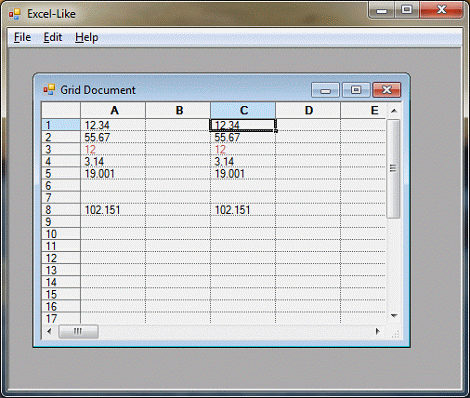Screen dimensions: 470x398
Task: Select column D header
Action: [x=308, y=110]
